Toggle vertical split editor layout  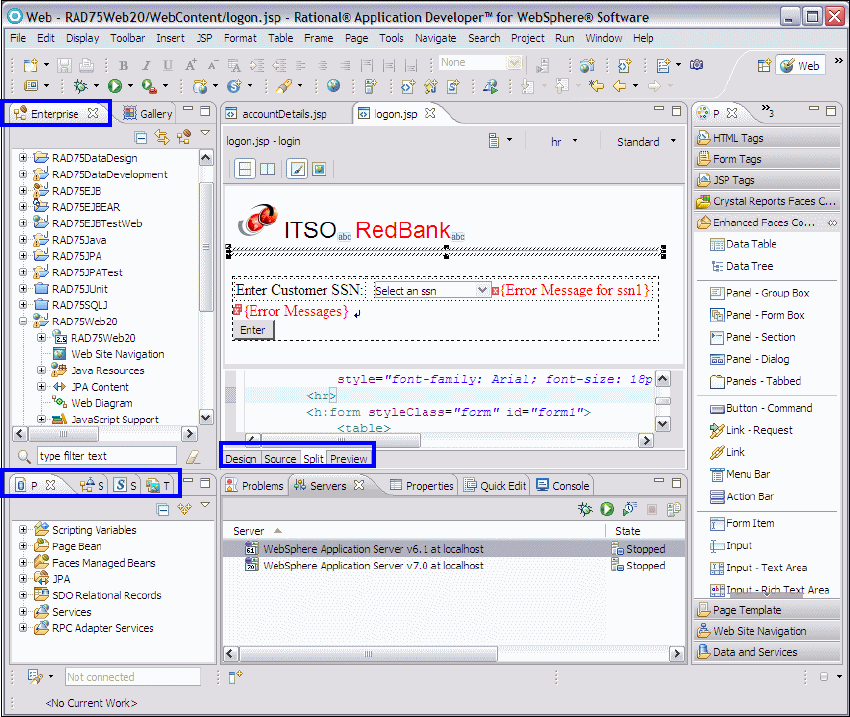tap(267, 169)
